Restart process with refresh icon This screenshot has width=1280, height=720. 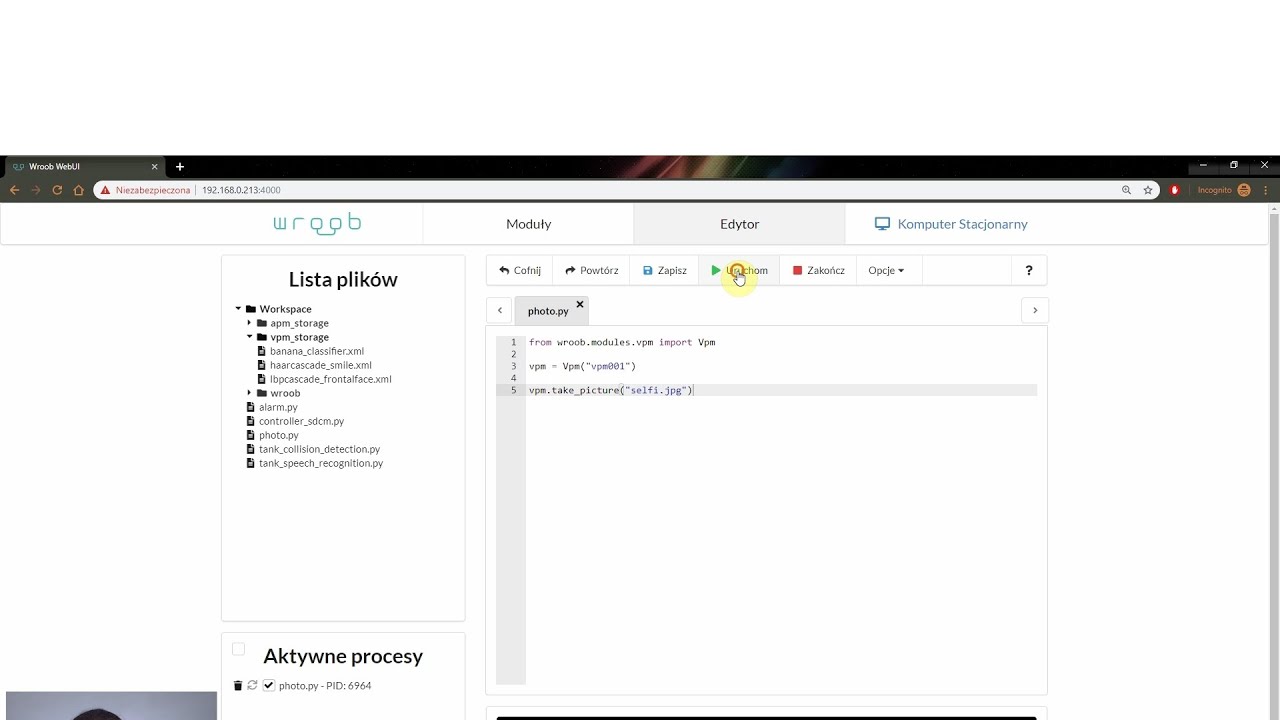[x=252, y=685]
